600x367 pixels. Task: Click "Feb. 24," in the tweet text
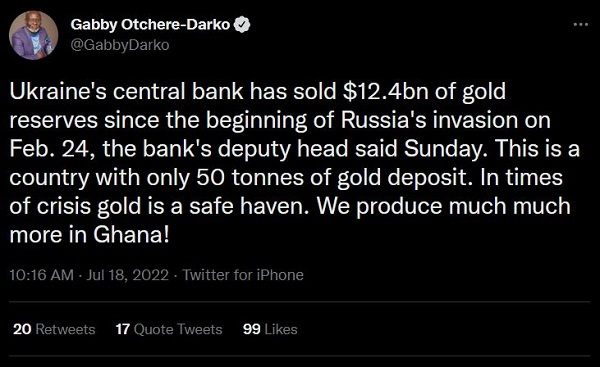[52, 149]
